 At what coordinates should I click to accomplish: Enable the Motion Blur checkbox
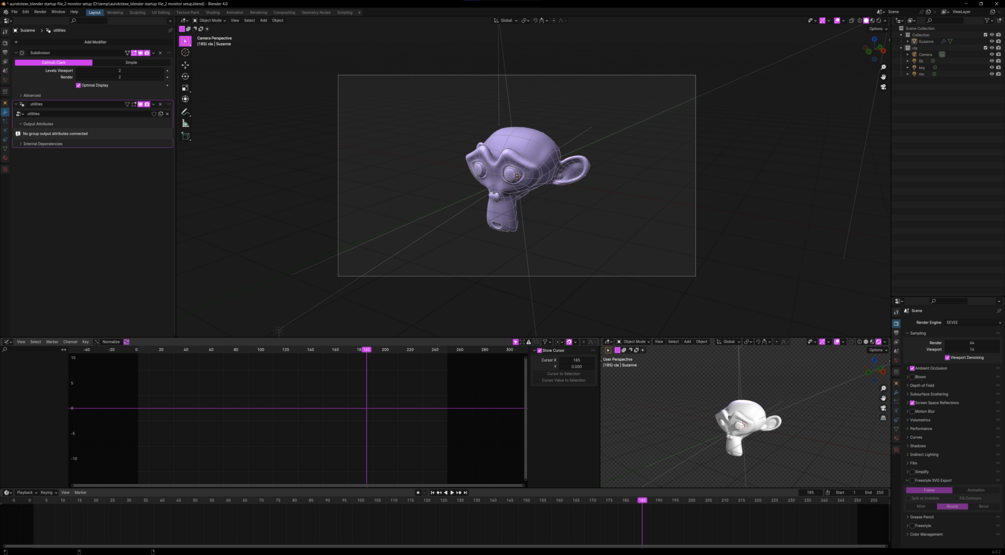click(x=912, y=411)
